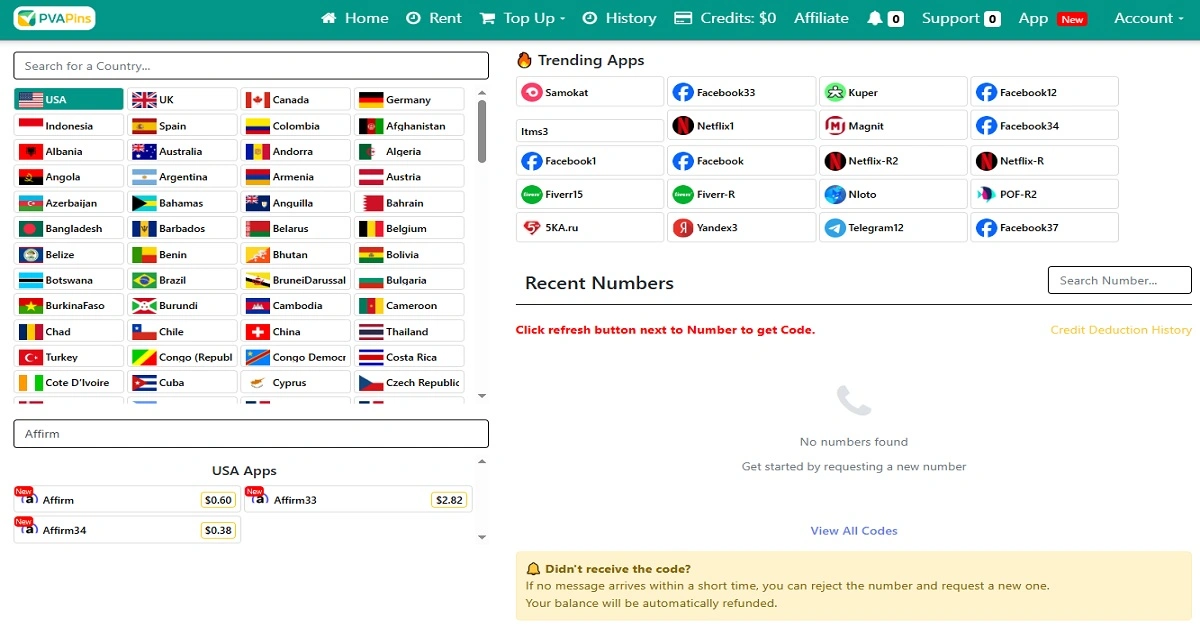Choose Australia in the country list
1200x630 pixels.
(x=182, y=151)
